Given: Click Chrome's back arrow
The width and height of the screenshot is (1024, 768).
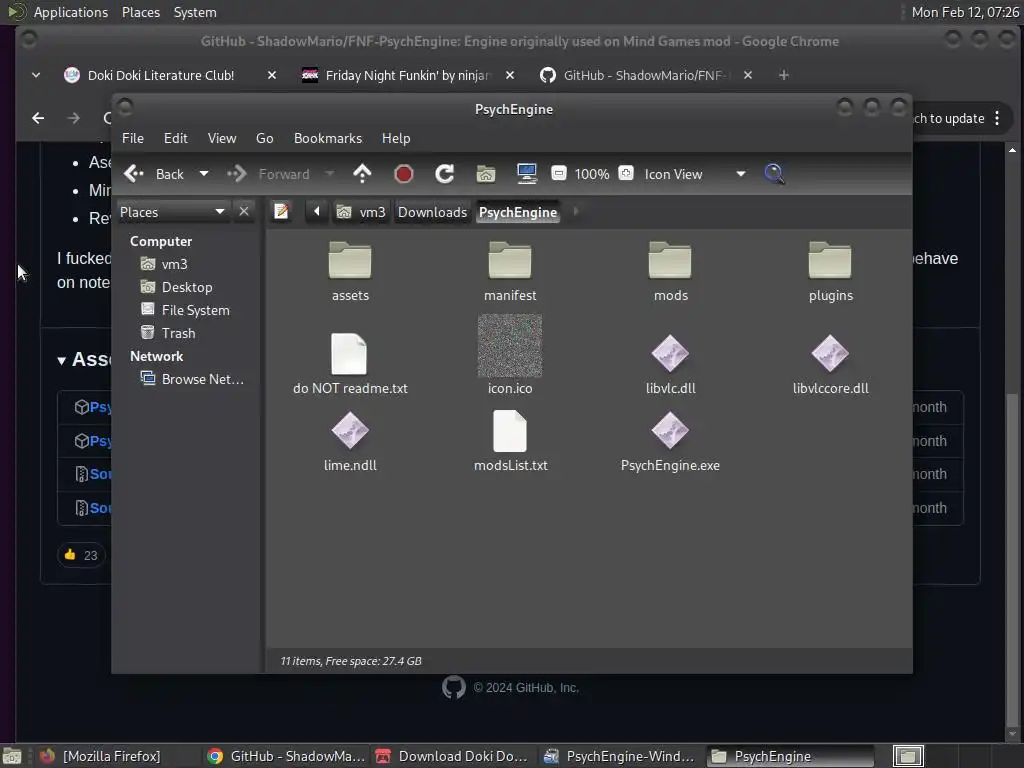Looking at the screenshot, I should (39, 118).
